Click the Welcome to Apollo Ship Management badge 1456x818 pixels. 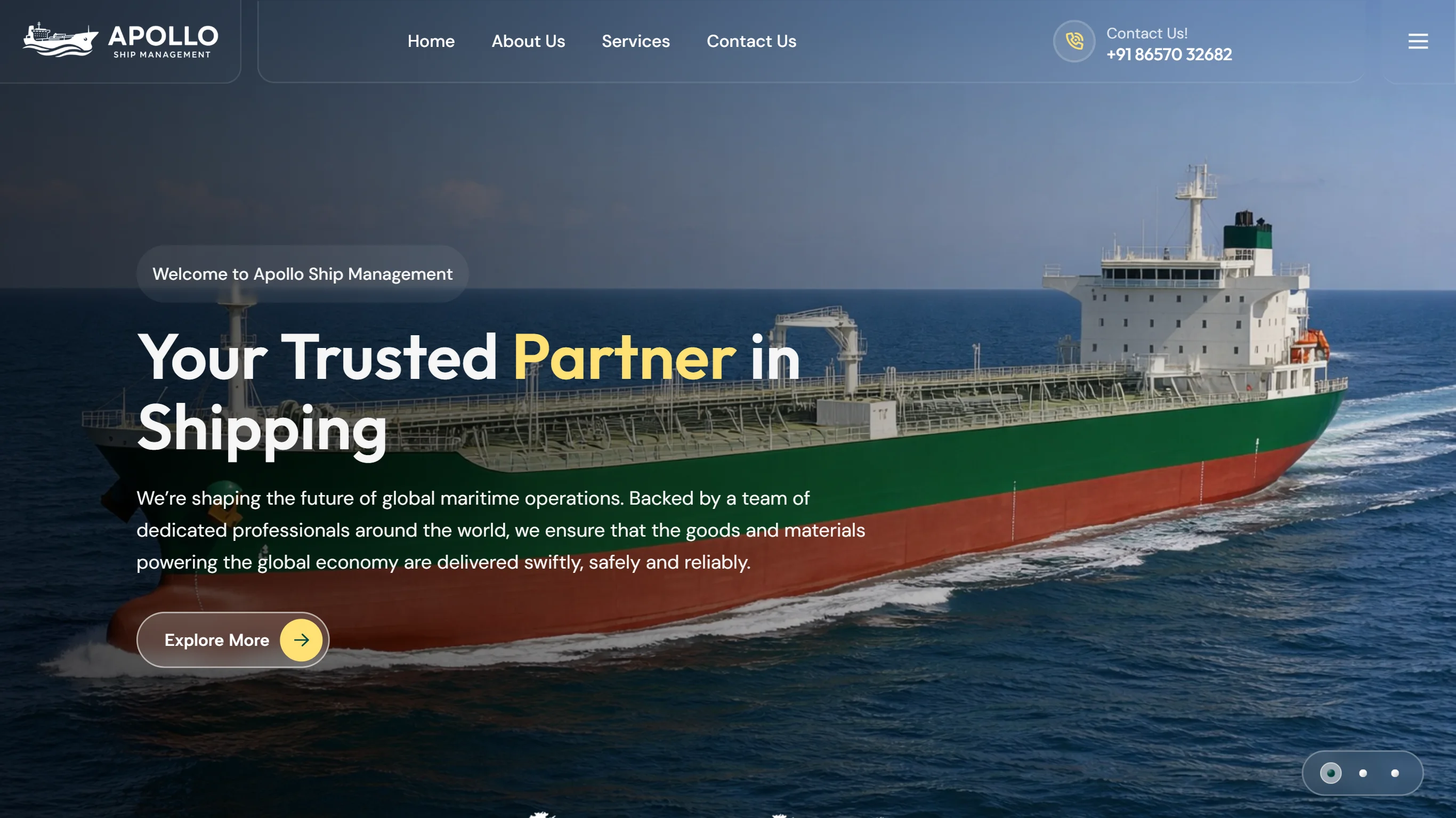302,273
